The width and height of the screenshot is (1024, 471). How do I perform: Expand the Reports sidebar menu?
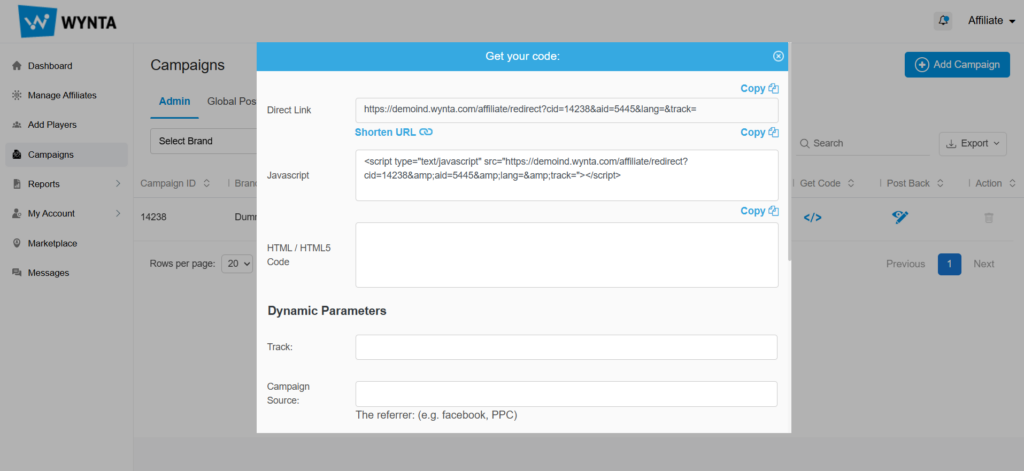pyautogui.click(x=66, y=184)
